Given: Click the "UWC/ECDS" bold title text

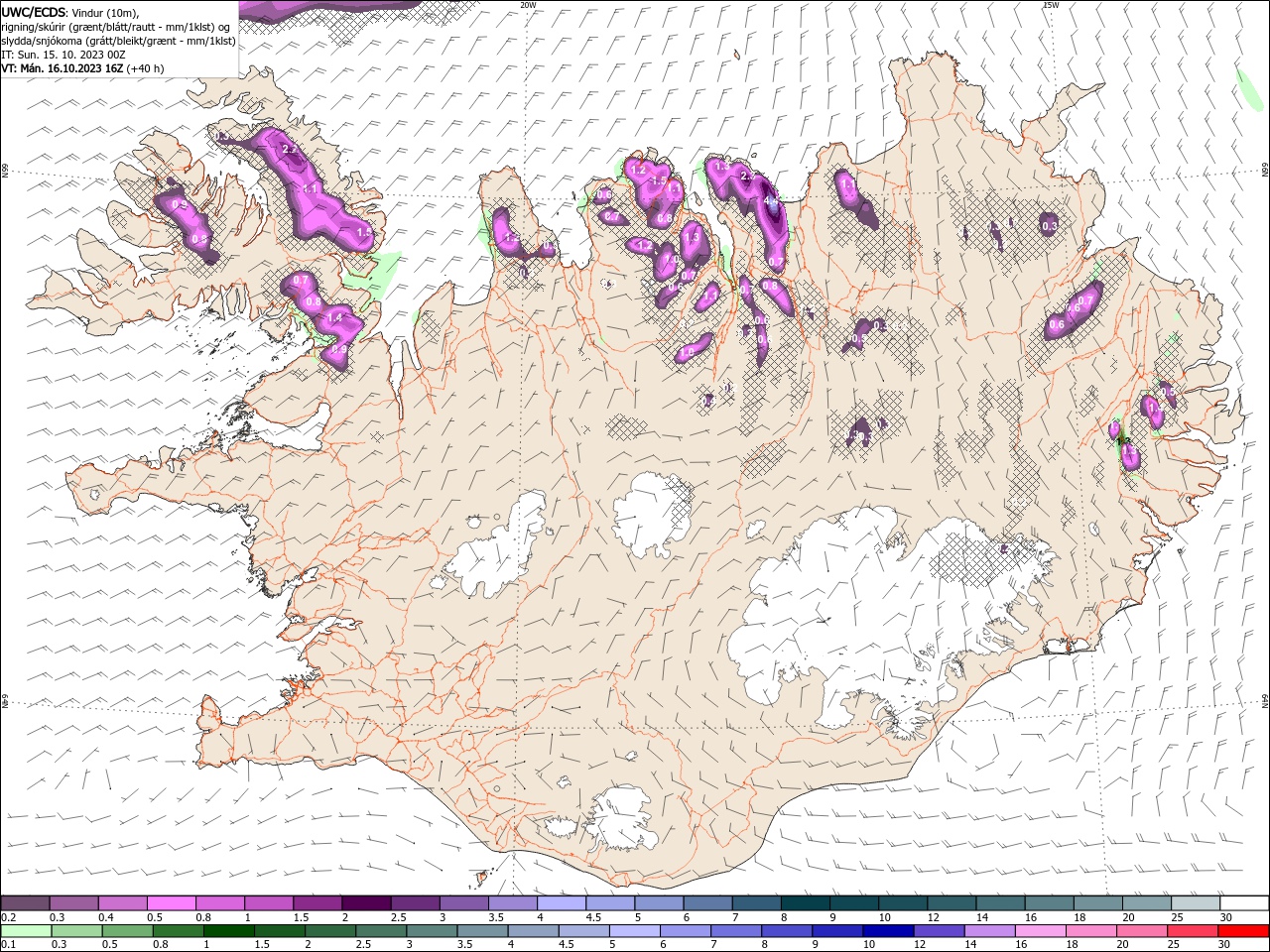Looking at the screenshot, I should [34, 12].
